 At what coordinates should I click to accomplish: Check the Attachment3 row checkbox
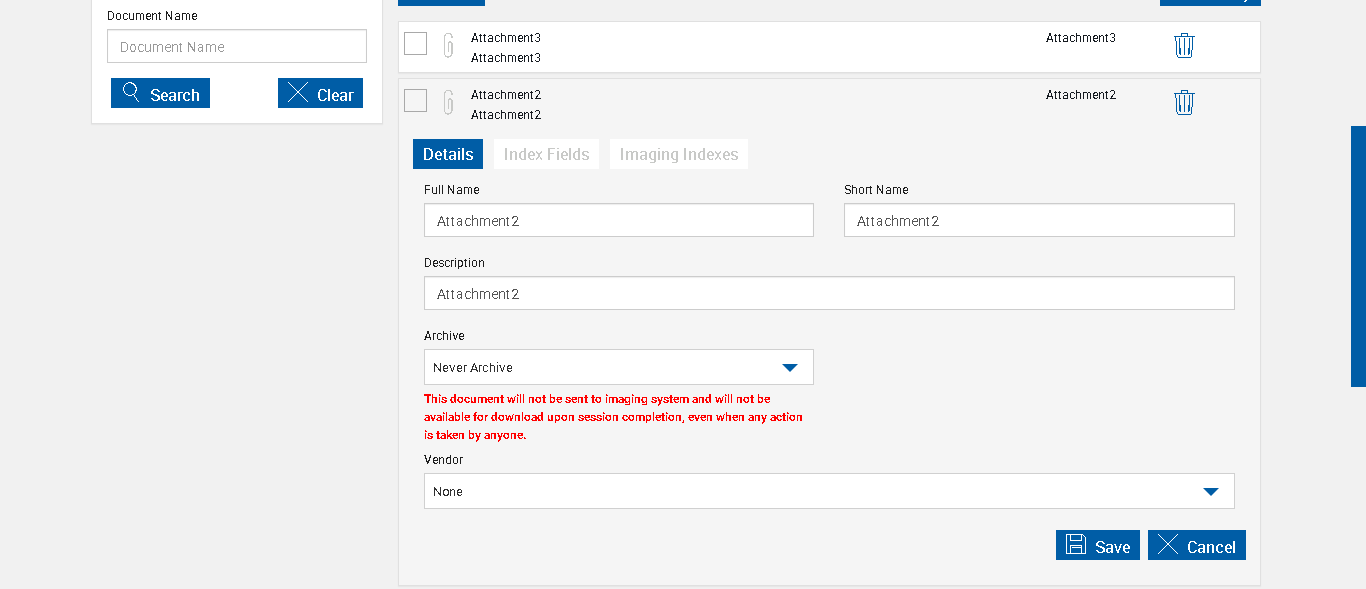coord(416,44)
